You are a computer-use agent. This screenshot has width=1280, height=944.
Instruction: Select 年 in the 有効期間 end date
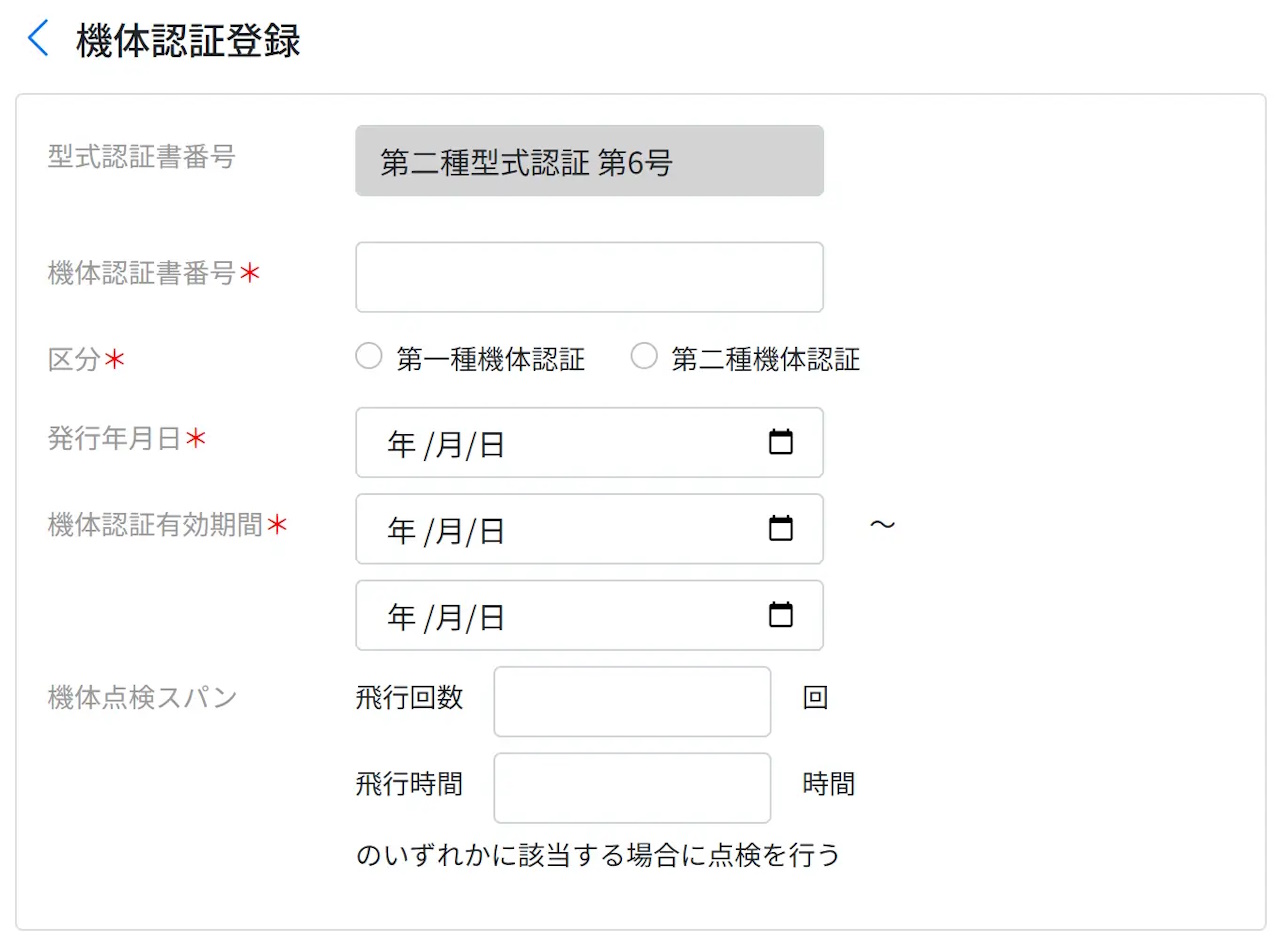tap(402, 618)
